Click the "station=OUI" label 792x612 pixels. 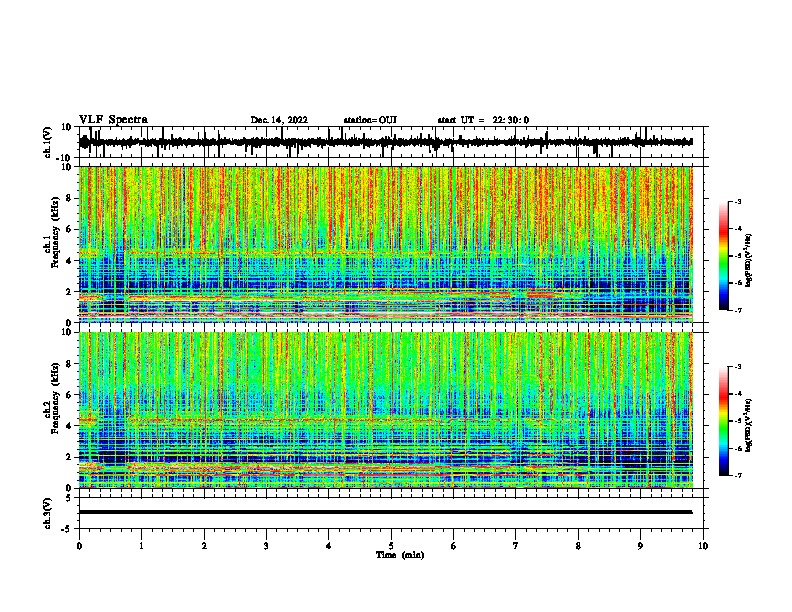(370, 120)
